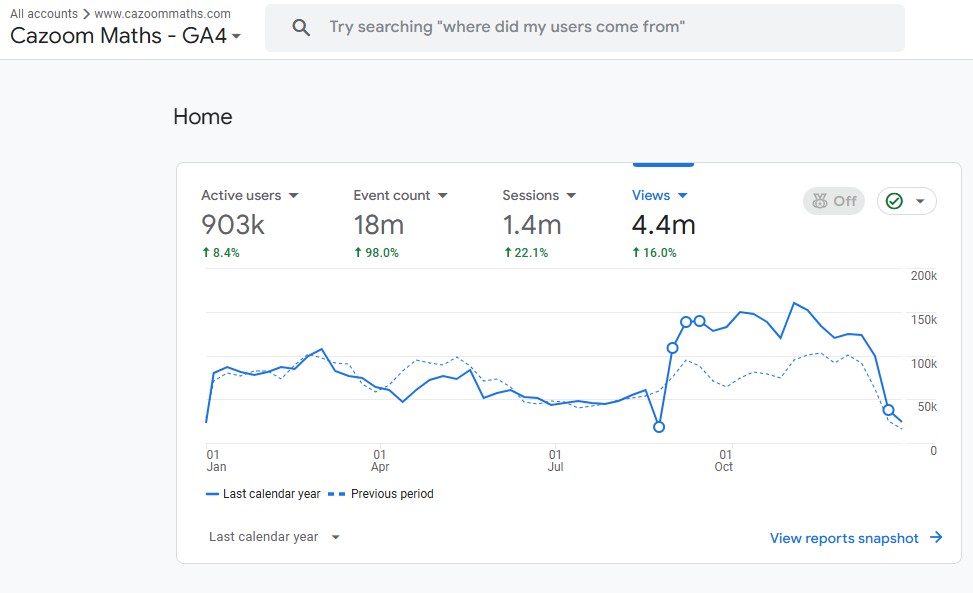973x593 pixels.
Task: Select the Sessions 1.4m metric tab
Action: tap(539, 223)
